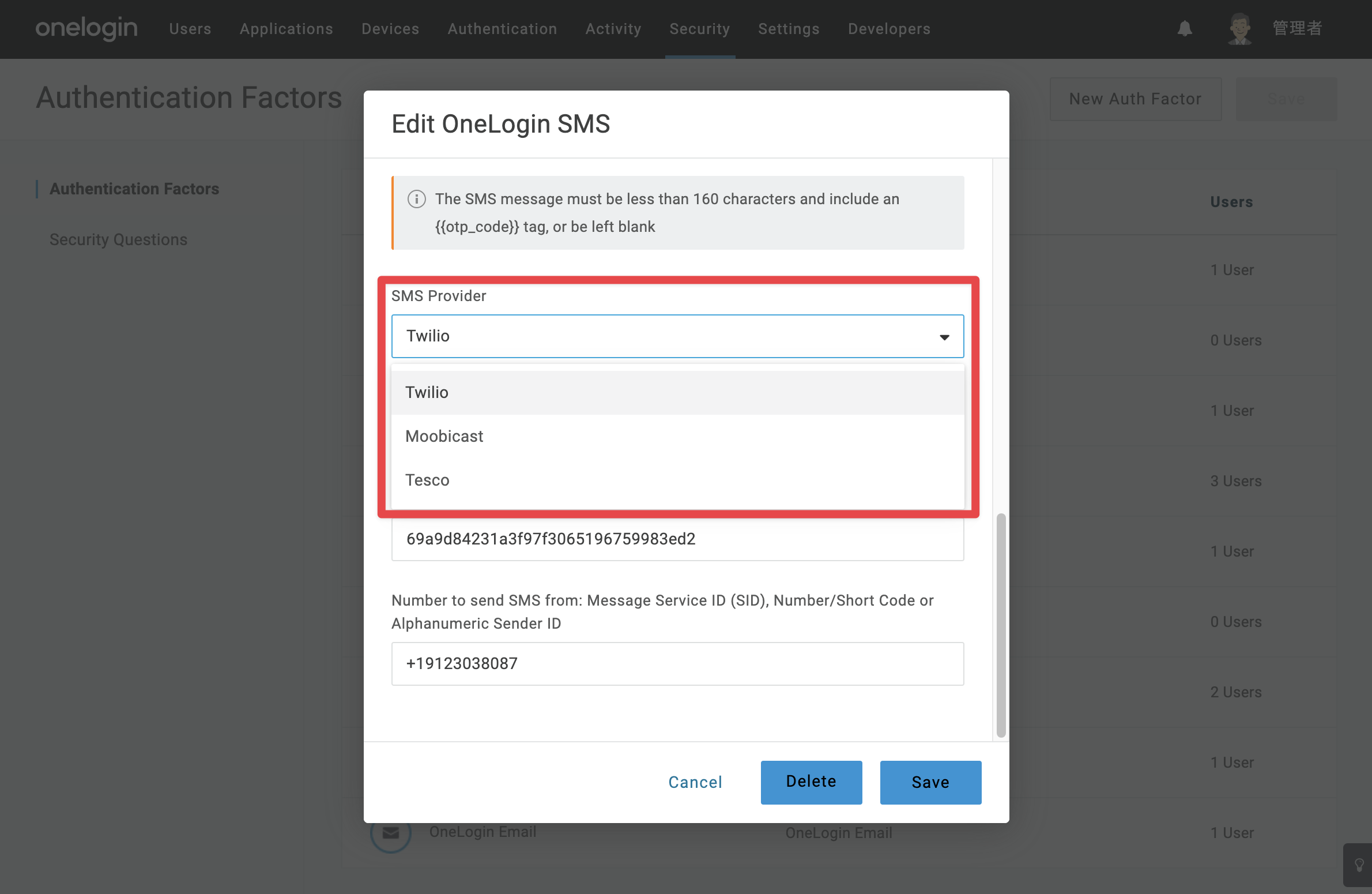Viewport: 1372px width, 894px height.
Task: Click the page-level Save button behind dialog
Action: pos(1286,99)
